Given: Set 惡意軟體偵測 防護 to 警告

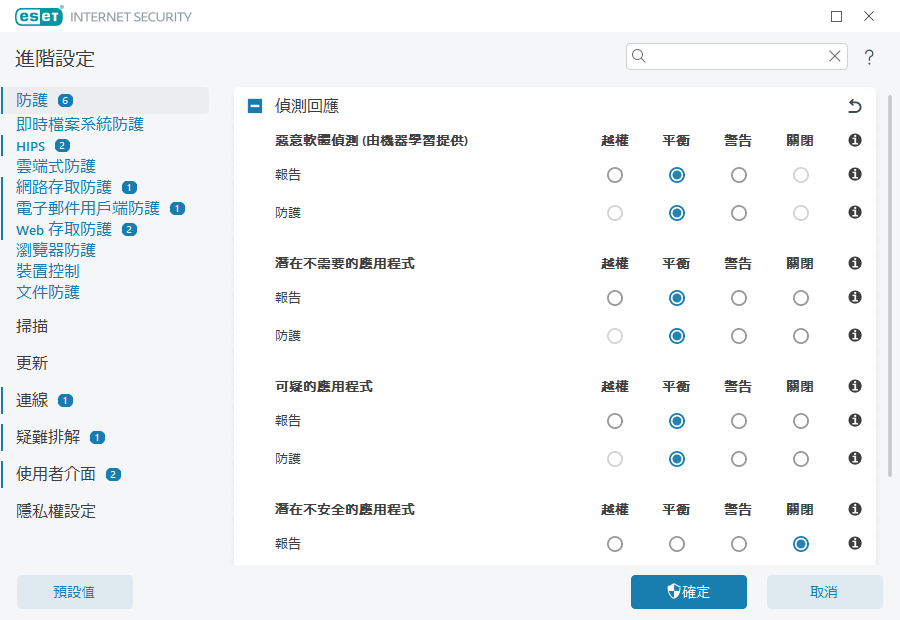Looking at the screenshot, I should [x=739, y=214].
